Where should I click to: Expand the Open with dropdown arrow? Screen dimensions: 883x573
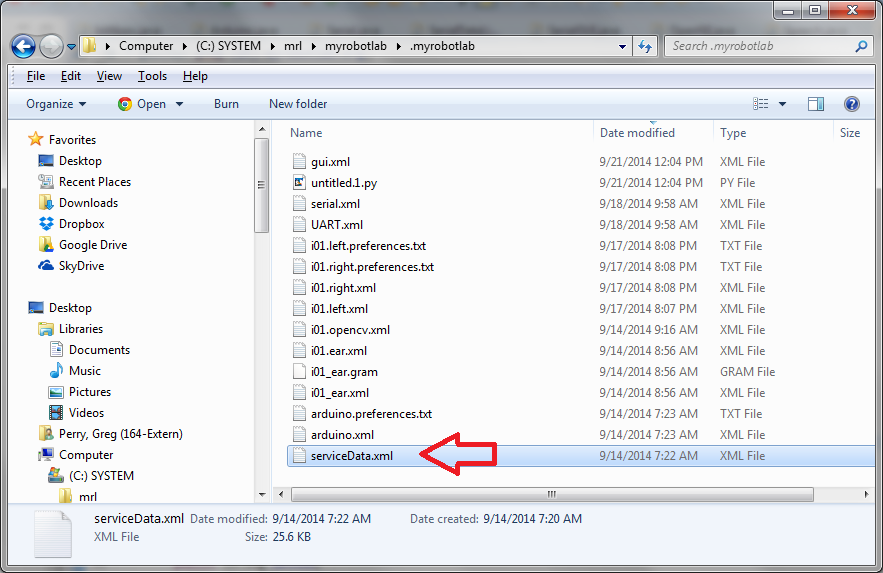pos(180,104)
